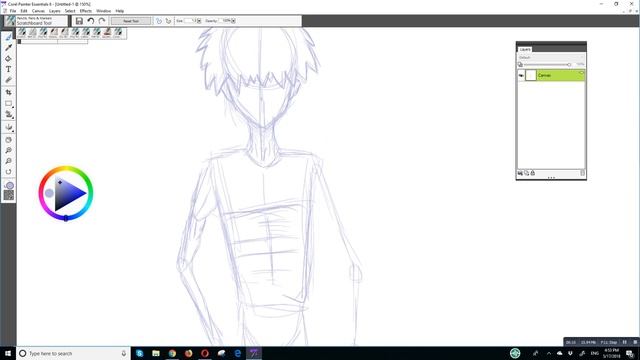The height and width of the screenshot is (360, 640).
Task: Pick second brush variant in recent brushes strip
Action: 32,33
